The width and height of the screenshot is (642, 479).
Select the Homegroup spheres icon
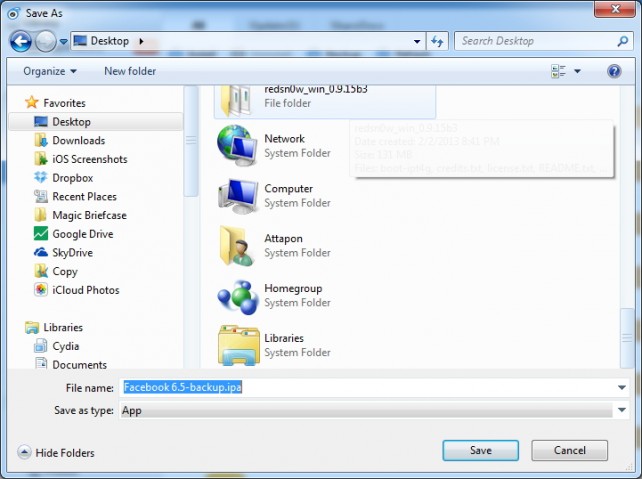[x=238, y=296]
